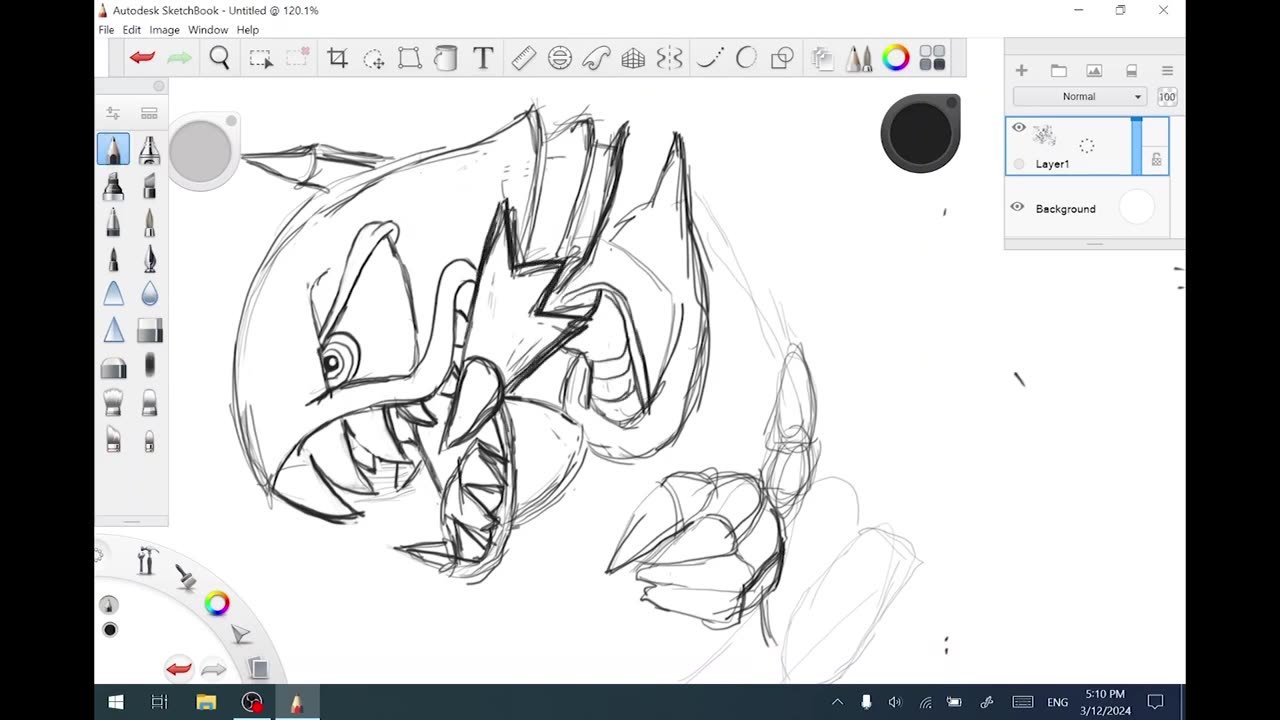Add a new layer with plus icon
The width and height of the screenshot is (1280, 720).
pyautogui.click(x=1021, y=70)
